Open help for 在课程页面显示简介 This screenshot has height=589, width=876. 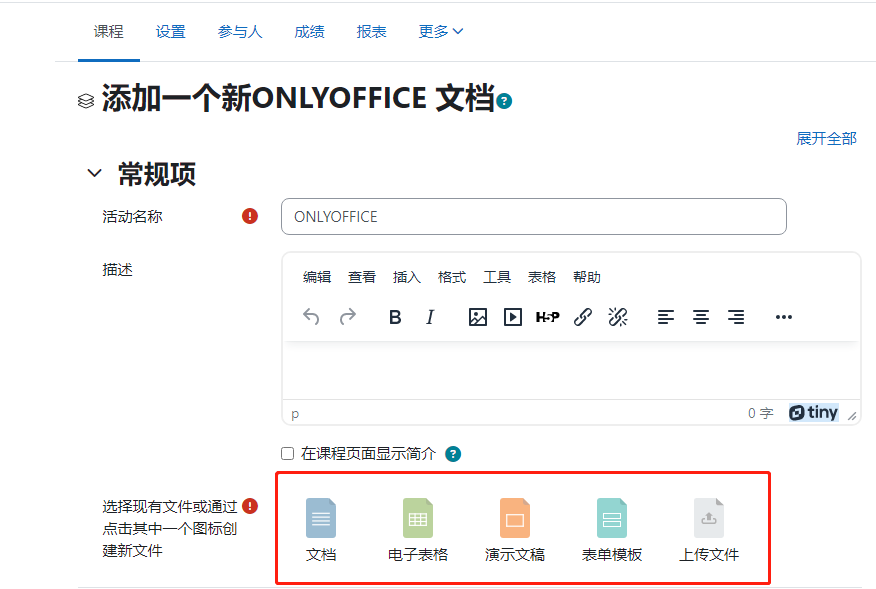[453, 454]
